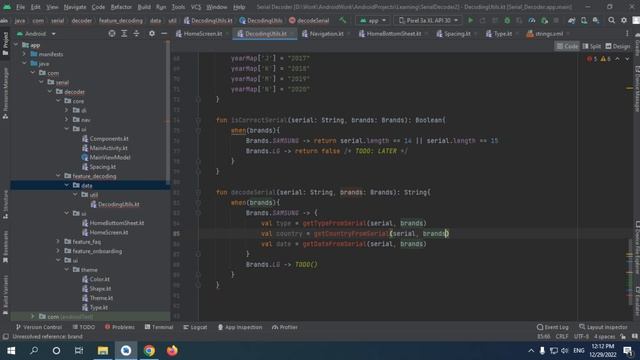640x360 pixels.
Task: Expand the manifests folder
Action: pos(24,54)
